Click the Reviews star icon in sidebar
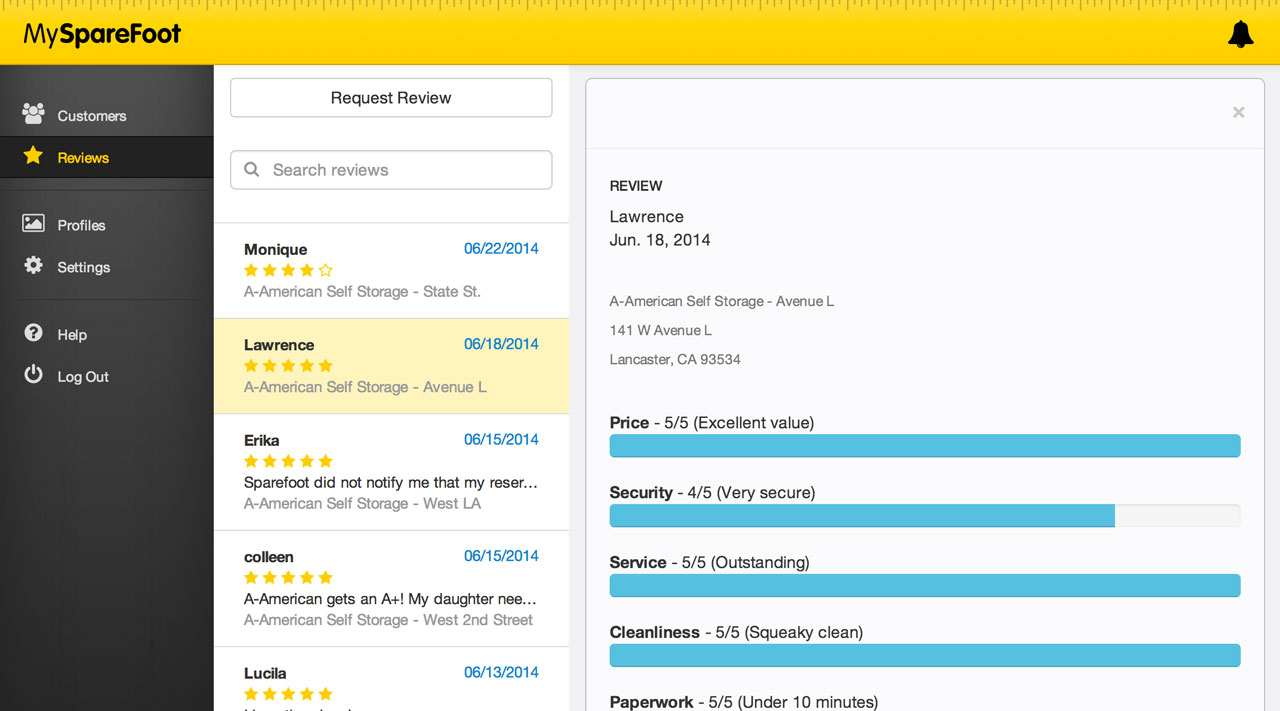This screenshot has height=711, width=1280. (x=33, y=156)
